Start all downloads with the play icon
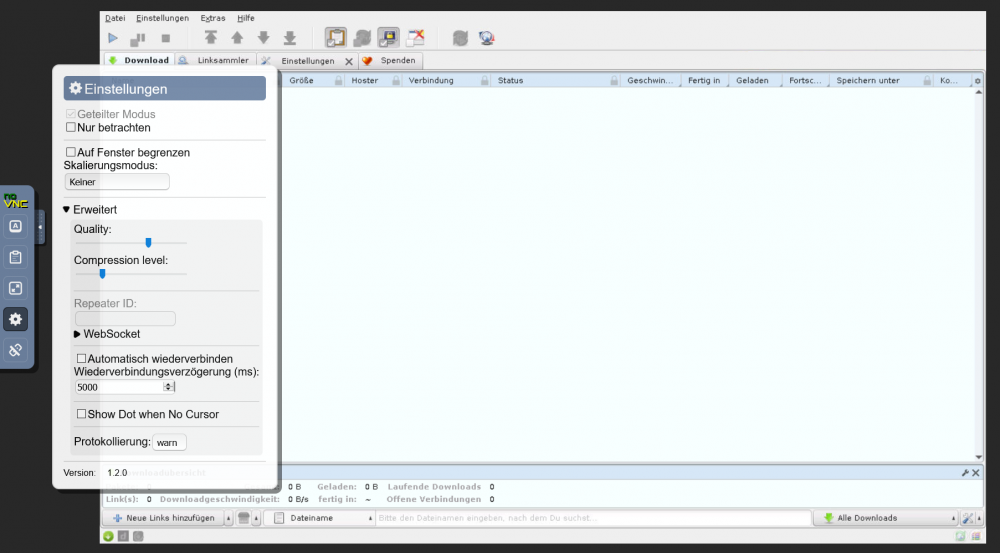The width and height of the screenshot is (1000, 553). point(113,38)
